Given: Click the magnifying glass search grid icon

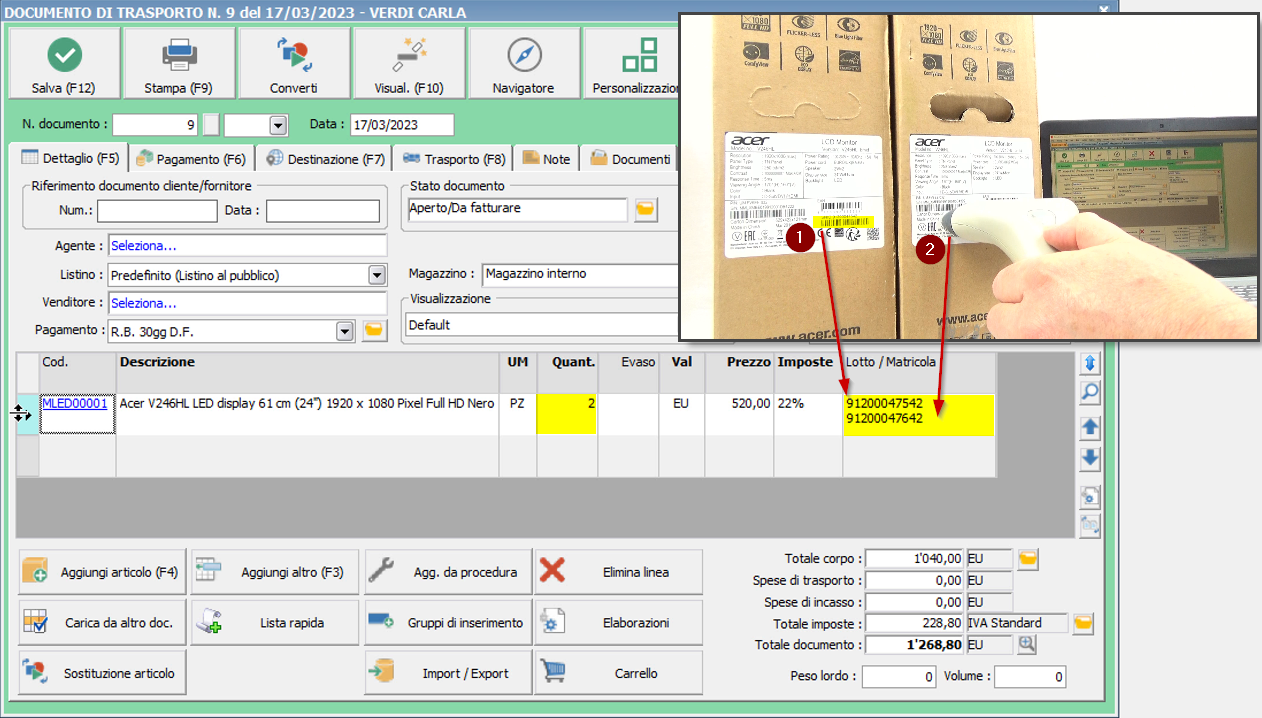Looking at the screenshot, I should [x=1090, y=393].
